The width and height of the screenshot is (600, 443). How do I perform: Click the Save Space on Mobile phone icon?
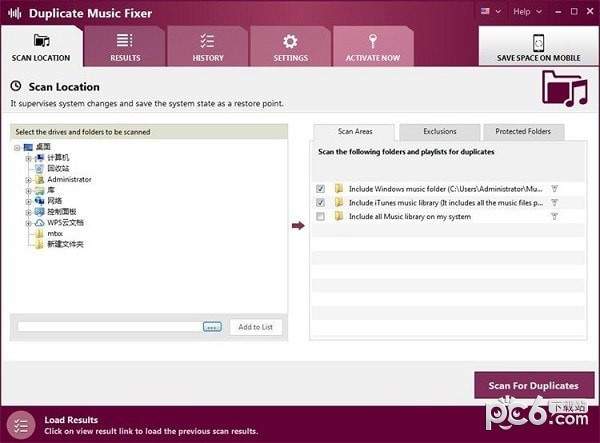point(538,41)
